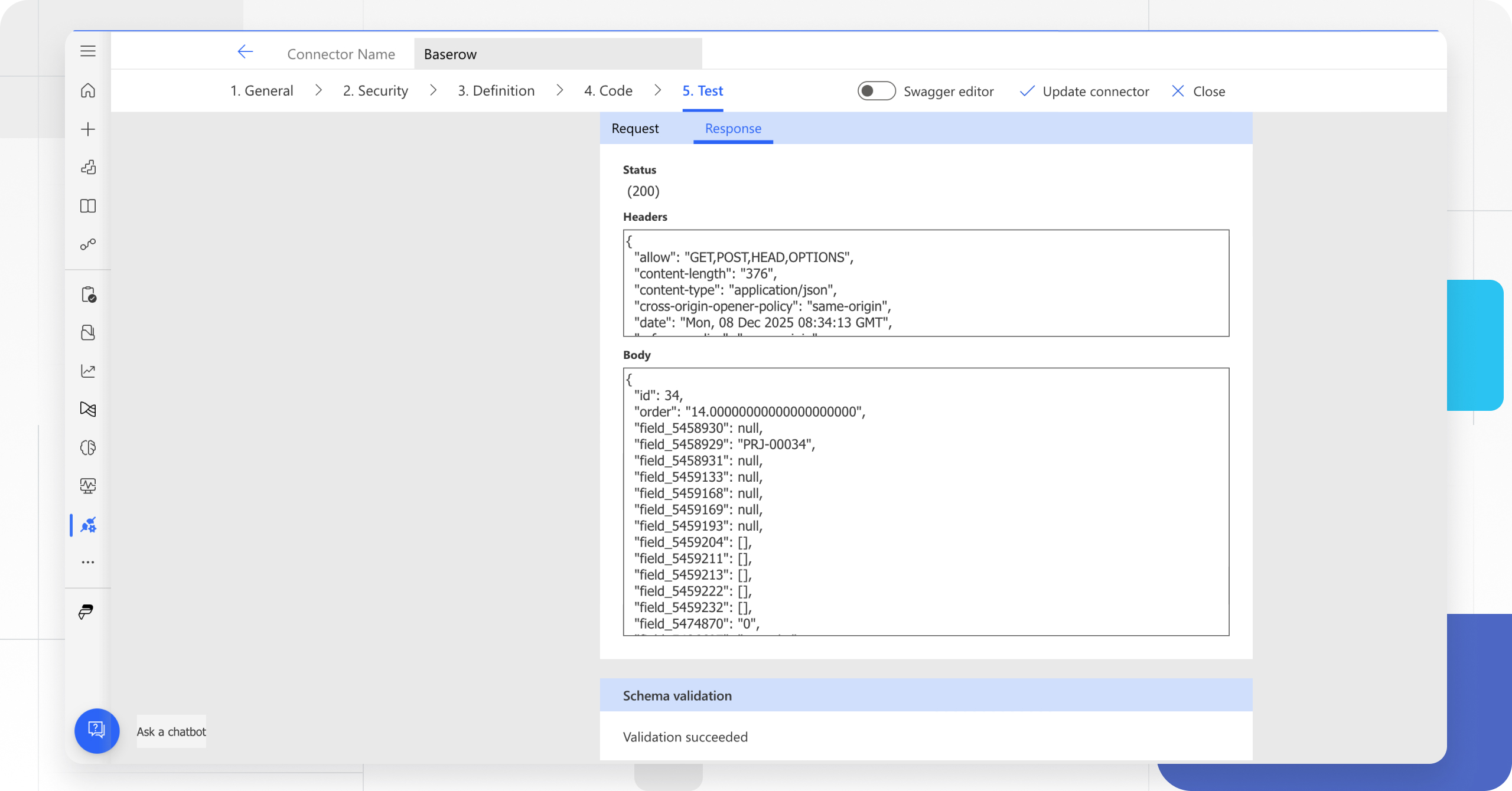Click the Close button in toolbar
The height and width of the screenshot is (791, 1512).
coord(1198,91)
